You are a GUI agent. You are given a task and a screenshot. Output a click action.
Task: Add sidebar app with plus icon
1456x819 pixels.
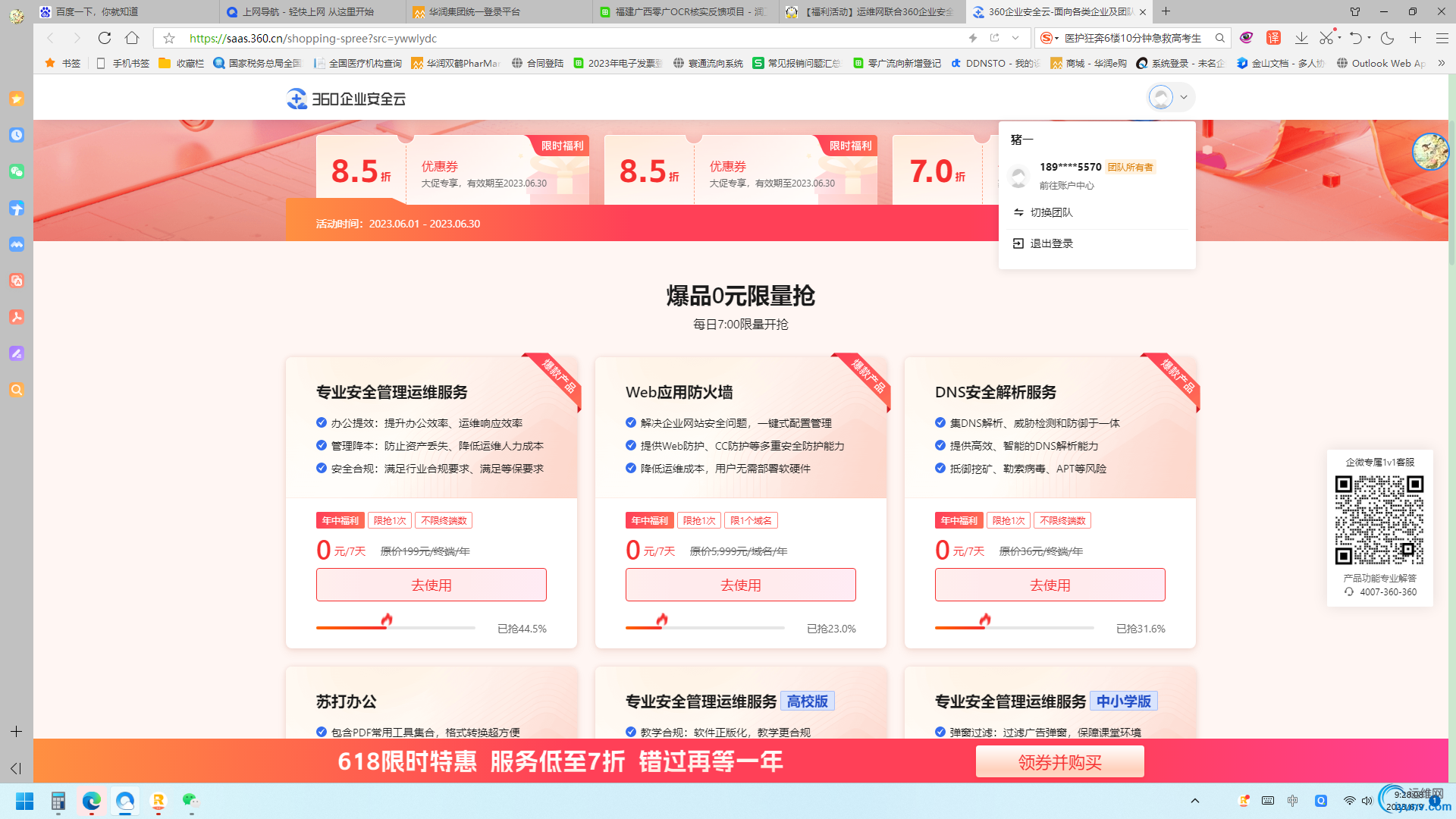click(x=16, y=731)
